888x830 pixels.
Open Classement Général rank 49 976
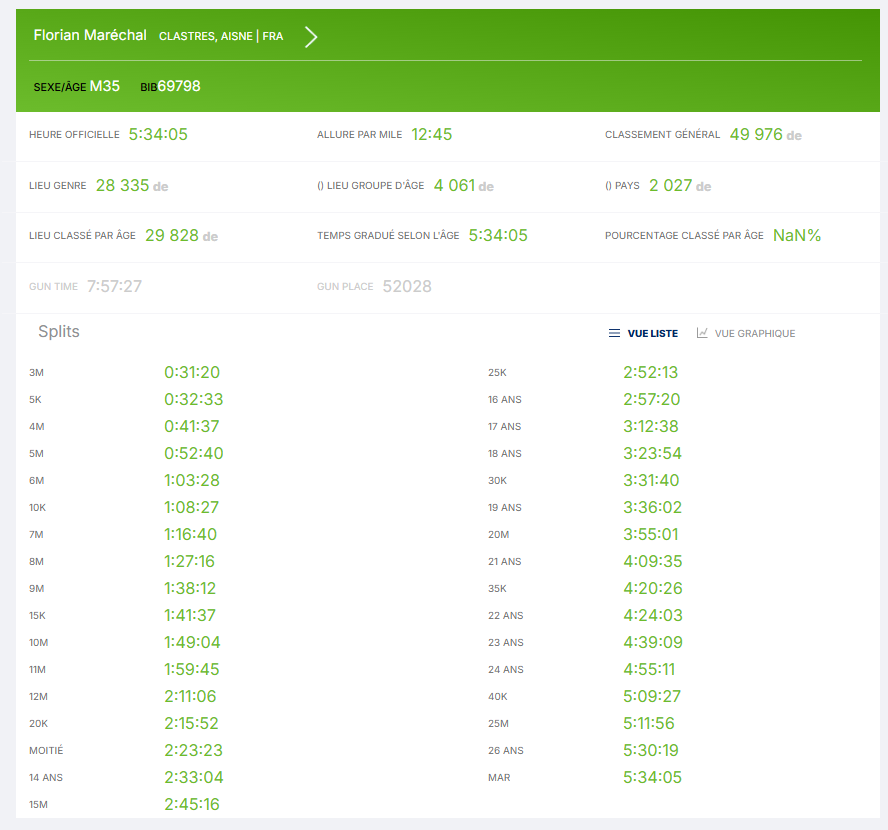pyautogui.click(x=756, y=134)
